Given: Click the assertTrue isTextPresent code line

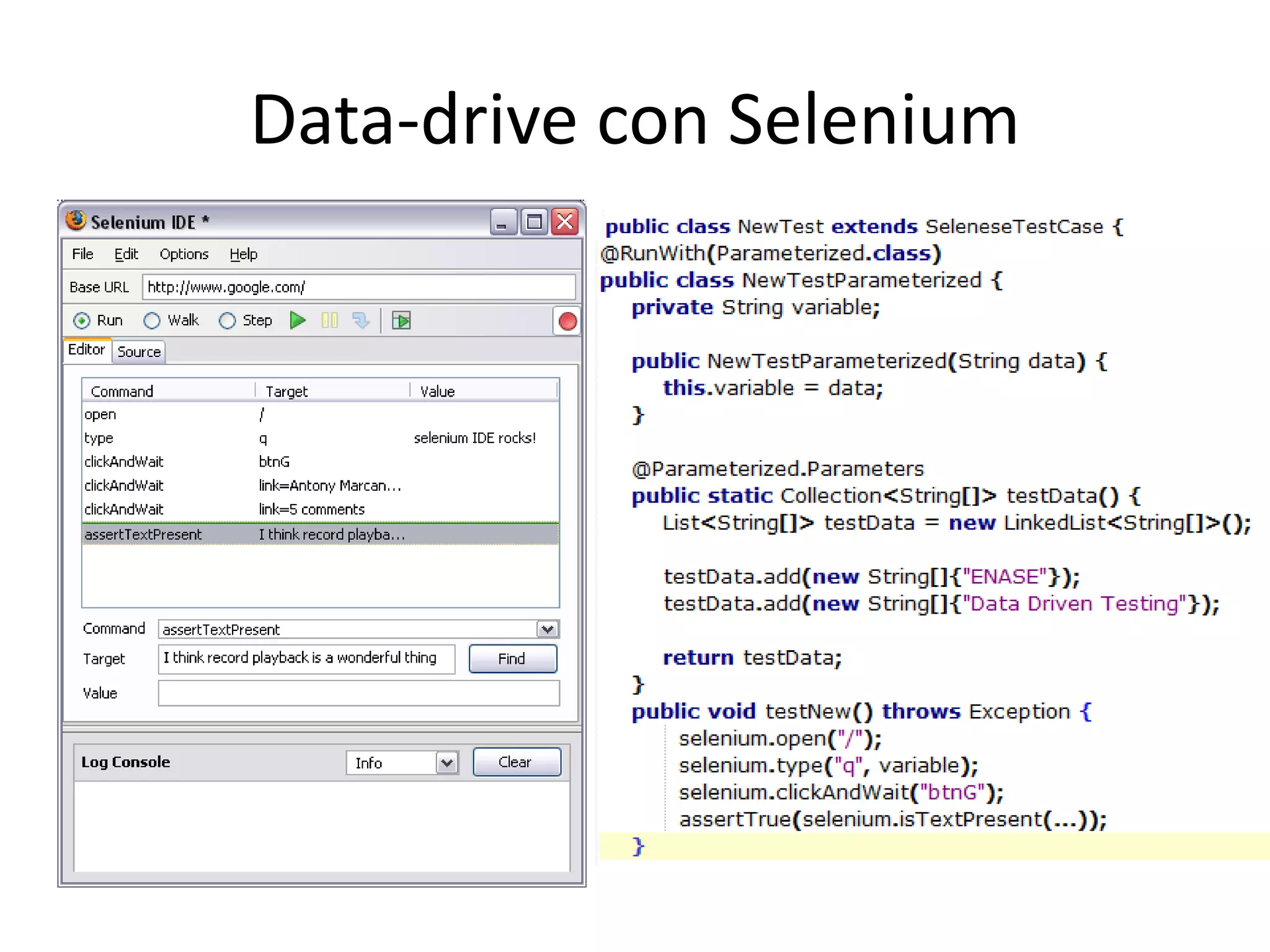Looking at the screenshot, I should (x=893, y=819).
